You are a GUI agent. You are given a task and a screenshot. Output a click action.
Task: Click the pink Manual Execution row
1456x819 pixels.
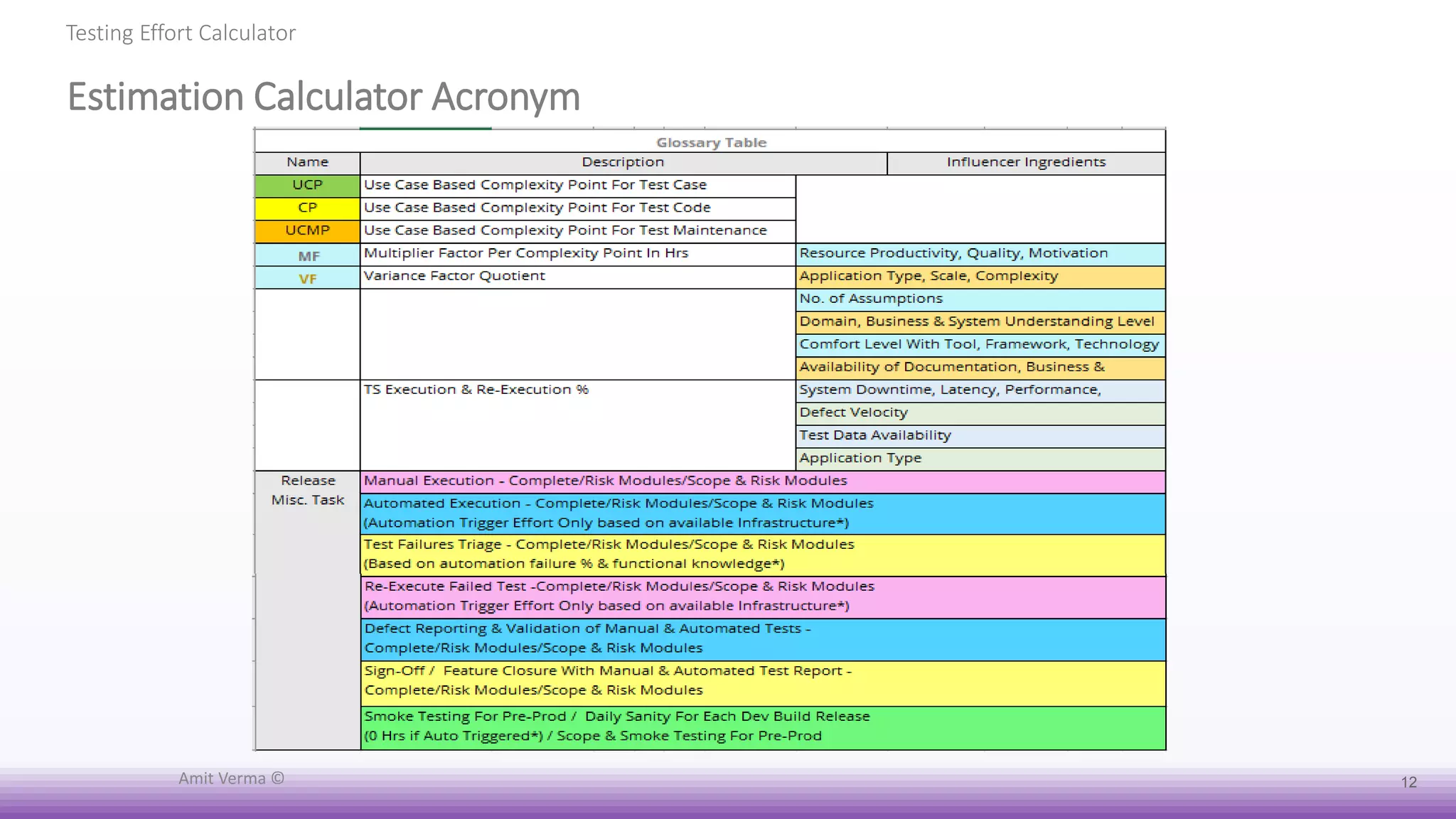pos(605,481)
